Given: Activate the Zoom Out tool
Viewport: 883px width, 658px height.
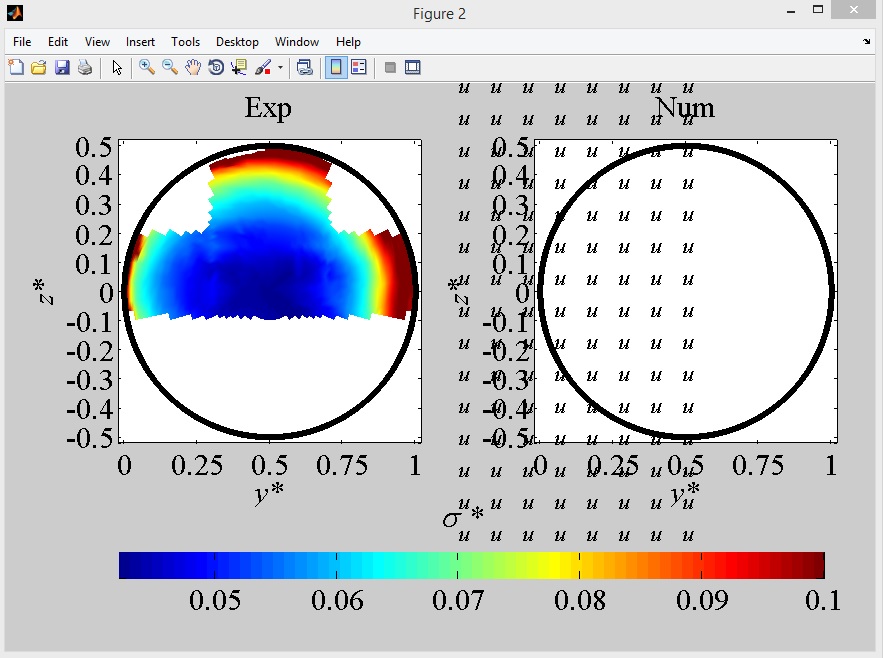Looking at the screenshot, I should point(170,68).
